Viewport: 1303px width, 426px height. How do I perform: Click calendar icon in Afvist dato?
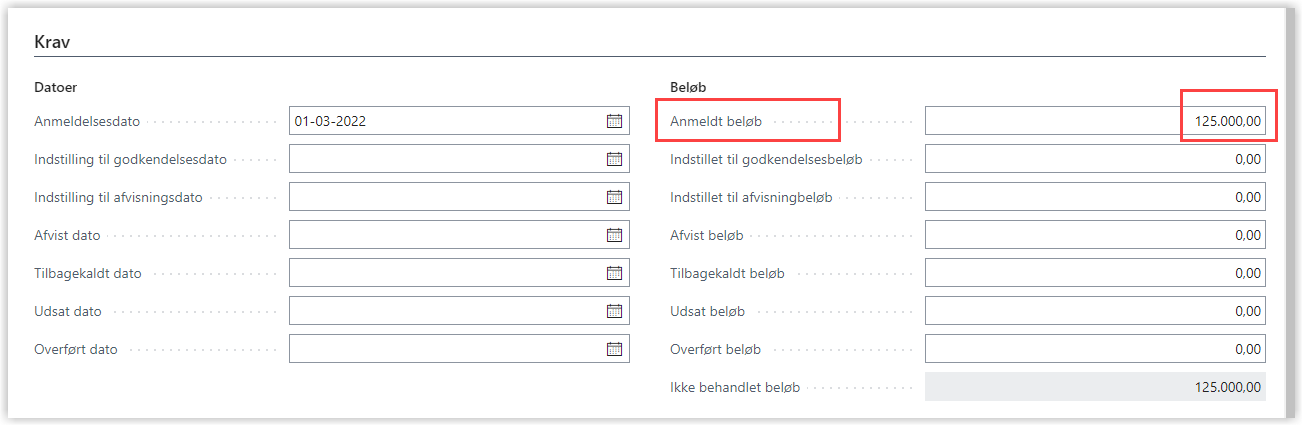(614, 235)
